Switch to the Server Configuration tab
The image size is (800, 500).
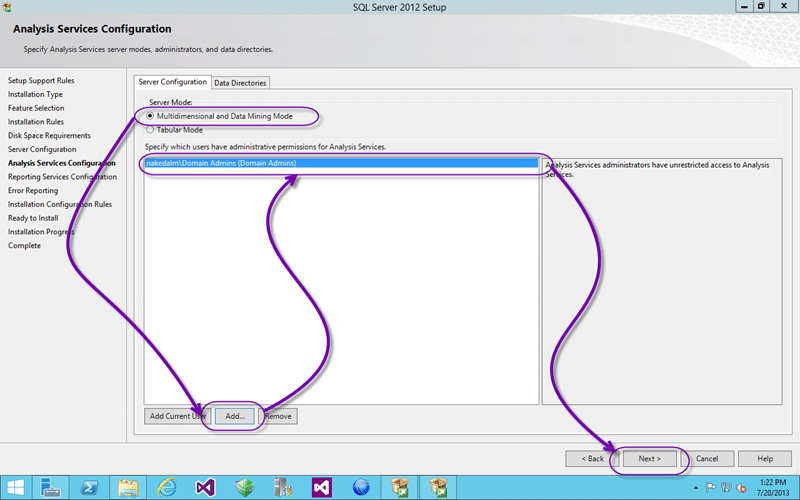[172, 82]
